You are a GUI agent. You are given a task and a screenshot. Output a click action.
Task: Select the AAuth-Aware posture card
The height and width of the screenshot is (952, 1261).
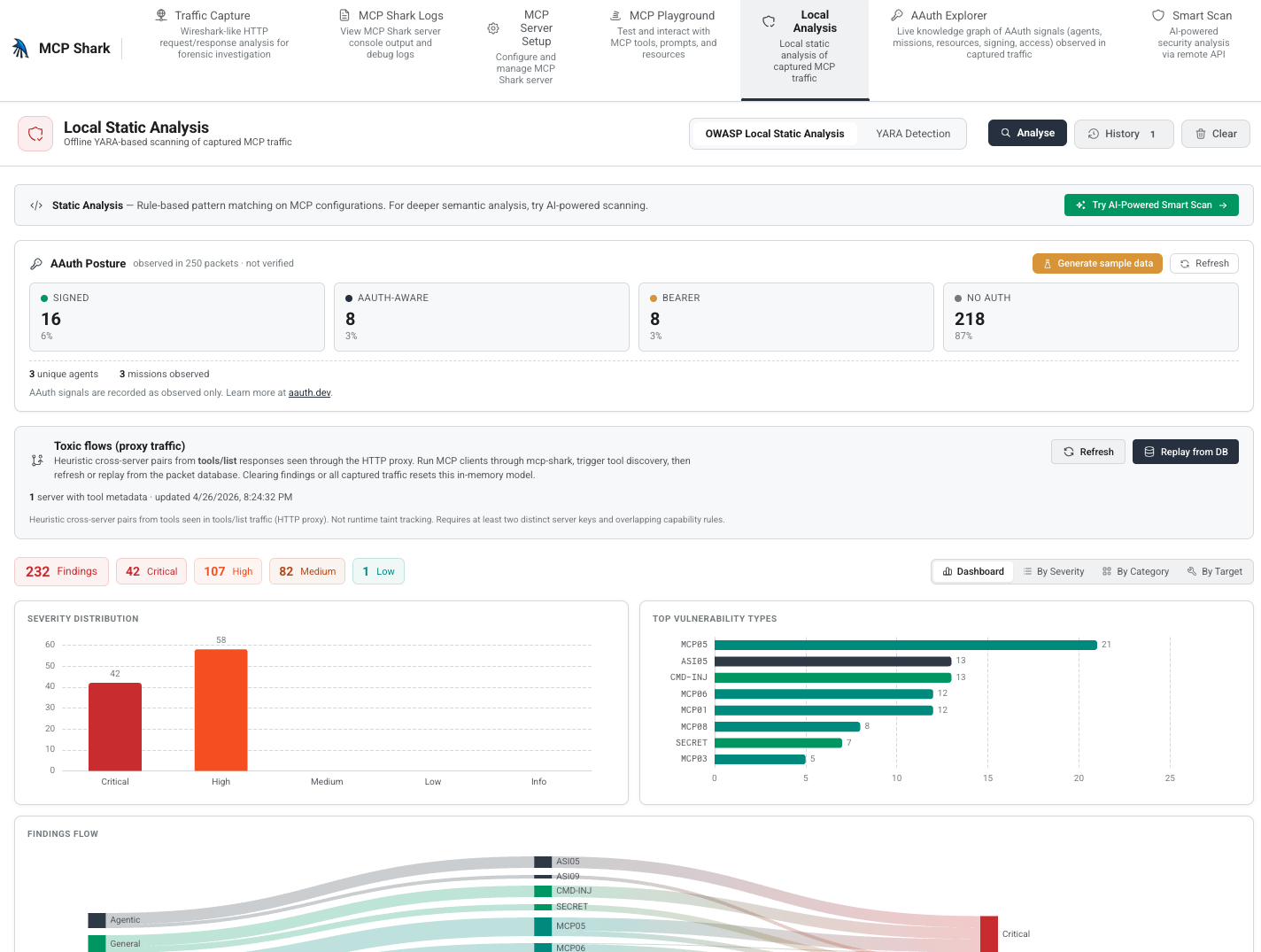tap(482, 317)
